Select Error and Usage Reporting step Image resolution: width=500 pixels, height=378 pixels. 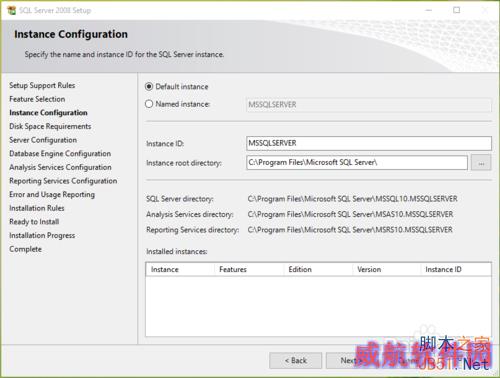click(x=52, y=194)
